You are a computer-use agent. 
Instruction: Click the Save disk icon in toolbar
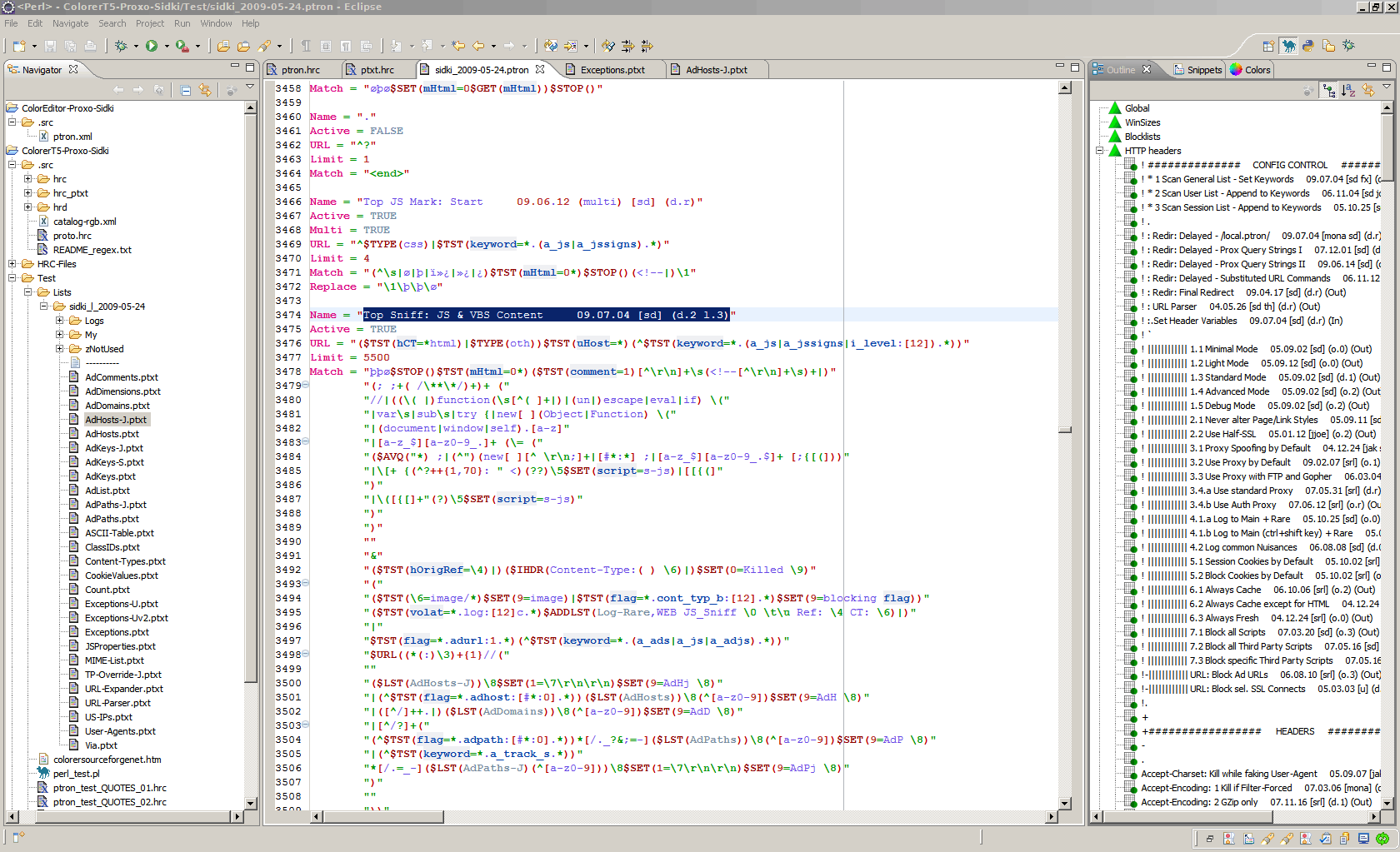(x=50, y=46)
